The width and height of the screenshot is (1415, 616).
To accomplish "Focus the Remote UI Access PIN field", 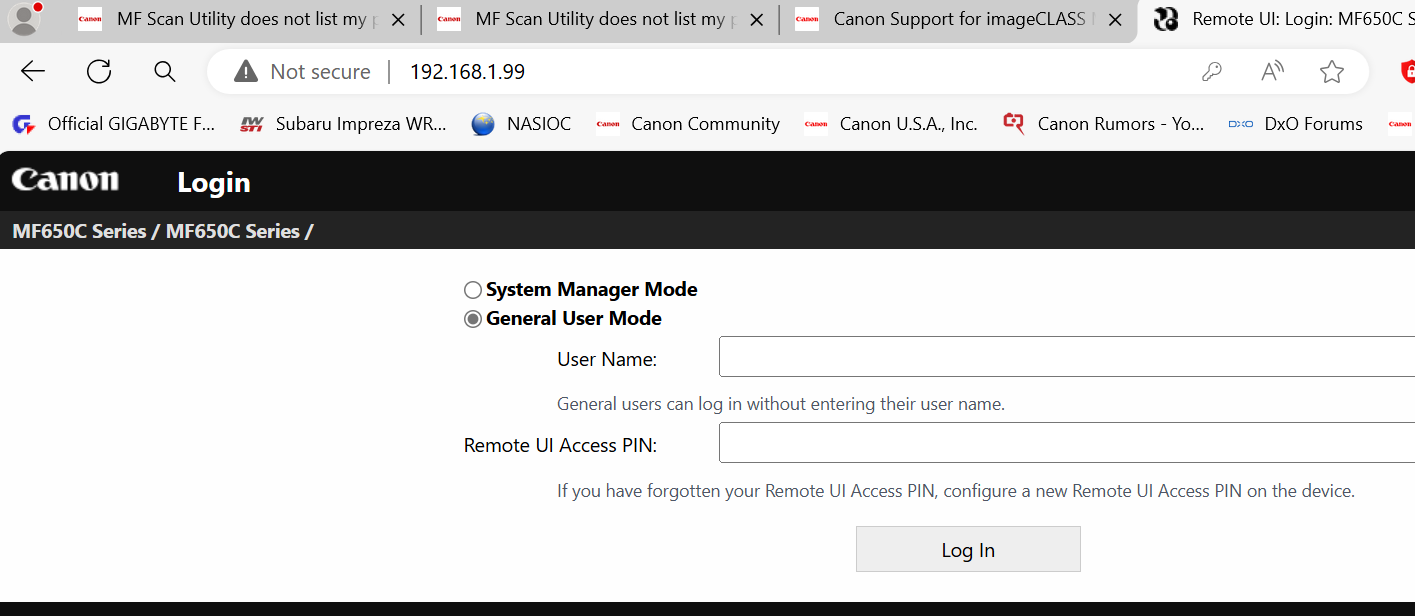I will pos(1066,443).
